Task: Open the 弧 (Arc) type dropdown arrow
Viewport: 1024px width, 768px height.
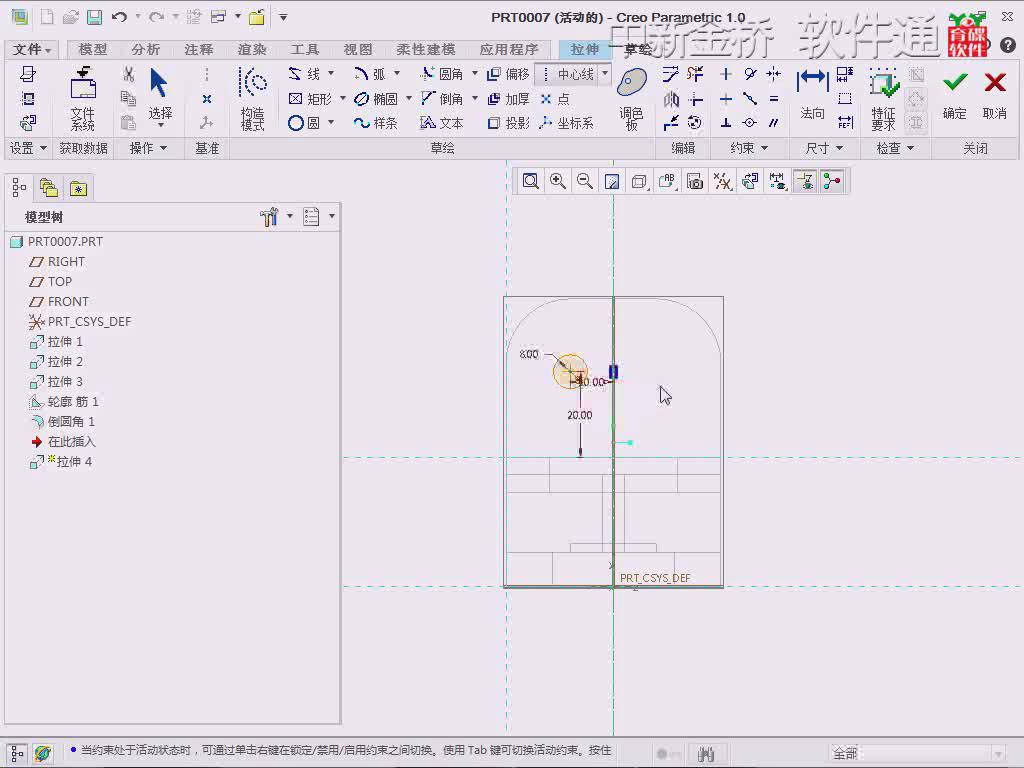Action: [x=396, y=73]
